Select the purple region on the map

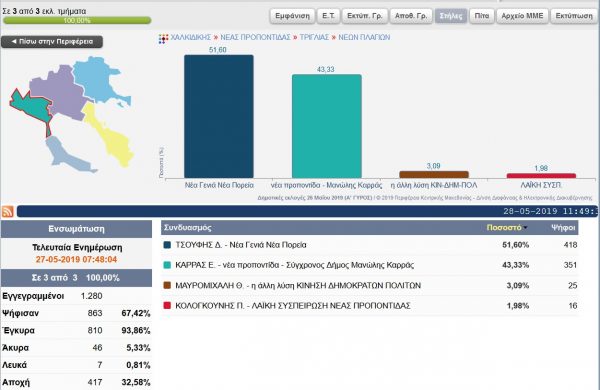57,92
